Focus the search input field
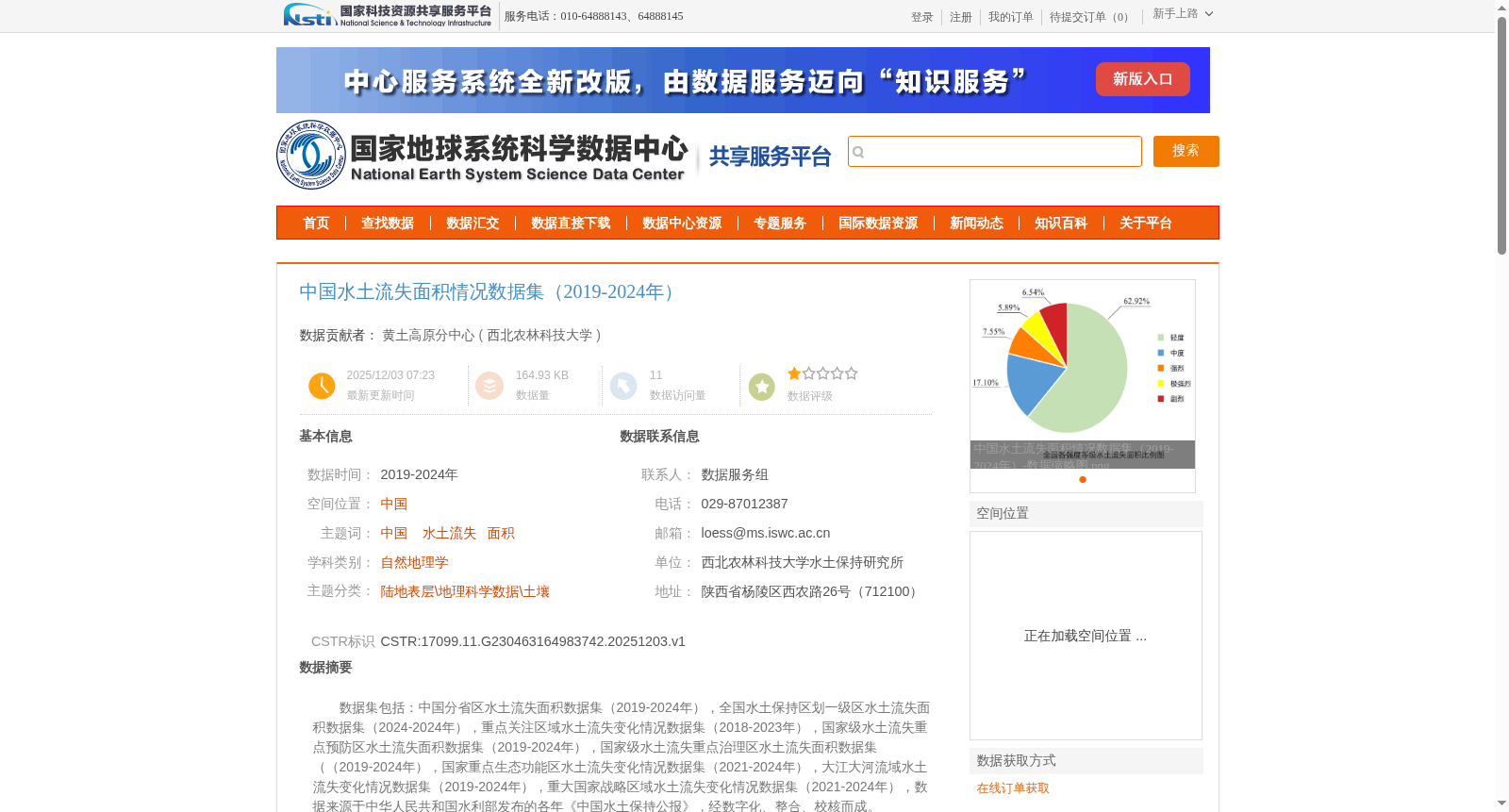Screen dimensions: 1509x812 coord(995,151)
